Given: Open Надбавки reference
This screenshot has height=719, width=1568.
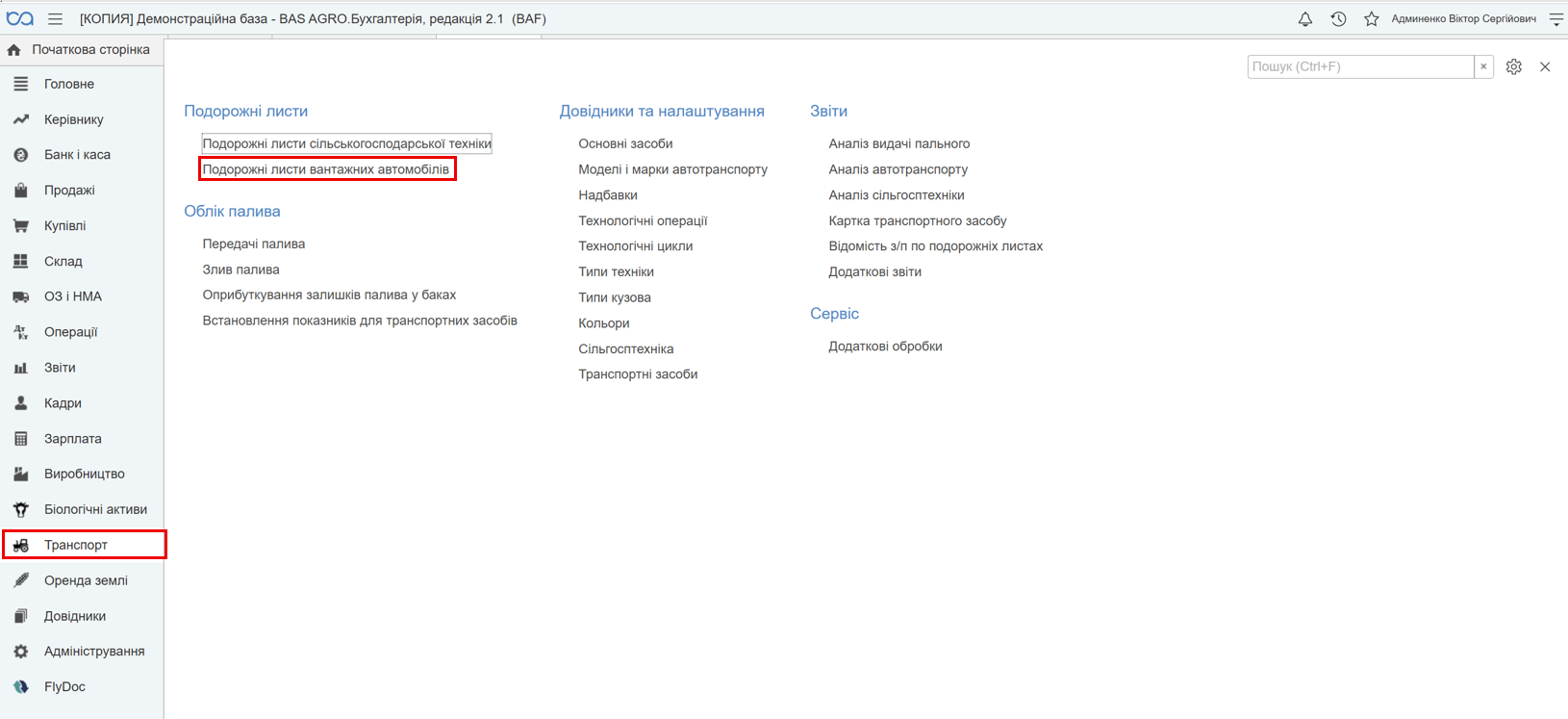Looking at the screenshot, I should coord(608,194).
